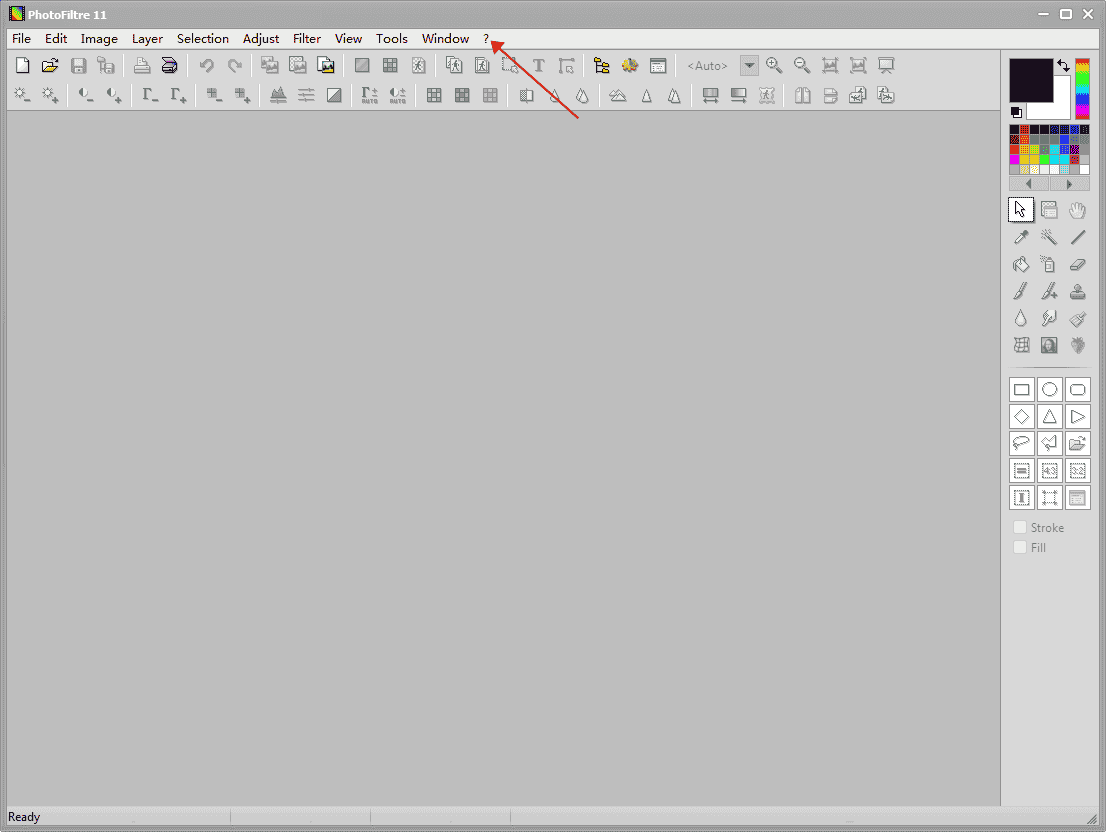Click the automate/batch gear icon
The height and width of the screenshot is (832, 1106).
[630, 66]
